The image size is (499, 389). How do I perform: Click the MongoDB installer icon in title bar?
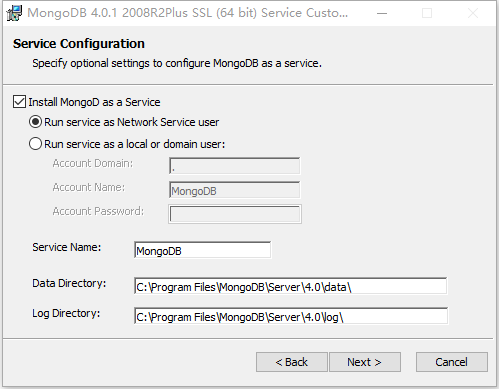click(14, 13)
